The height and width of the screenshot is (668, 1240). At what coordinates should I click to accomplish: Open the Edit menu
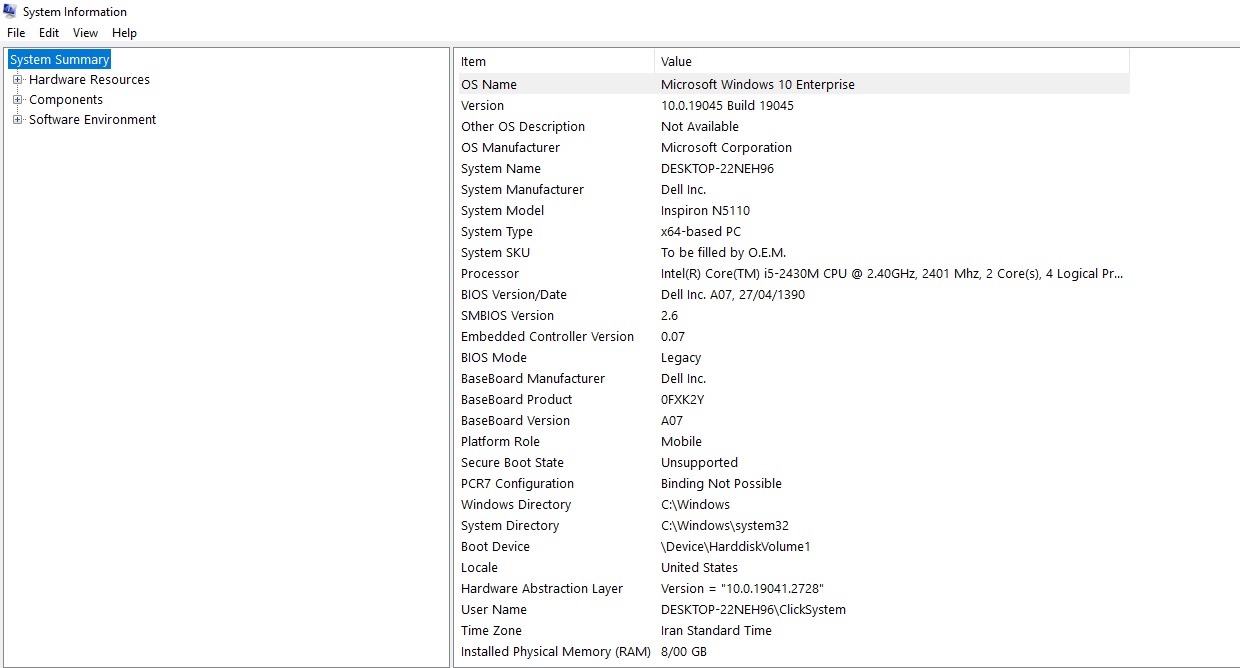click(x=49, y=33)
